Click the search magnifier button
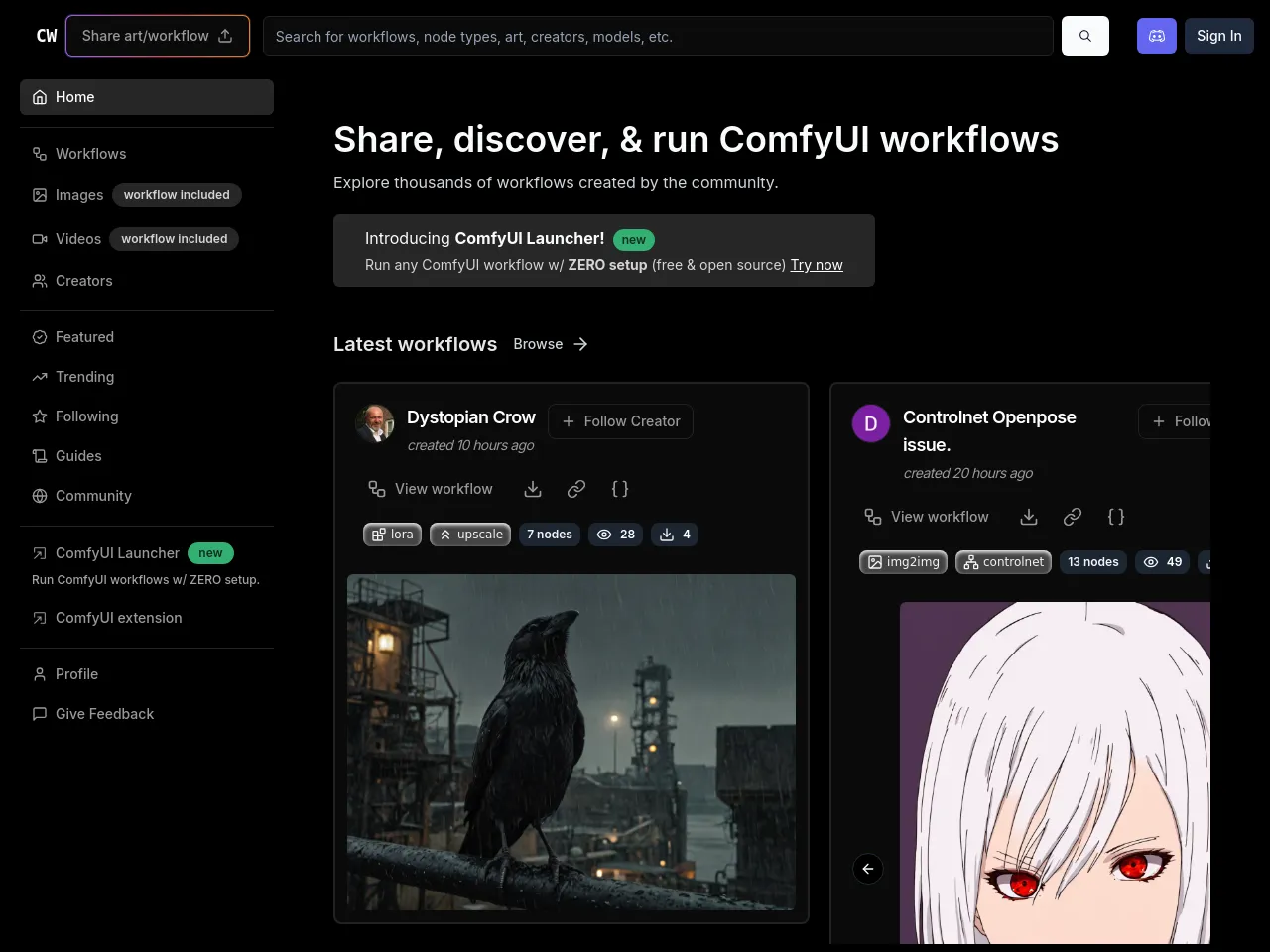Screen dimensions: 1270x952 point(1084,36)
